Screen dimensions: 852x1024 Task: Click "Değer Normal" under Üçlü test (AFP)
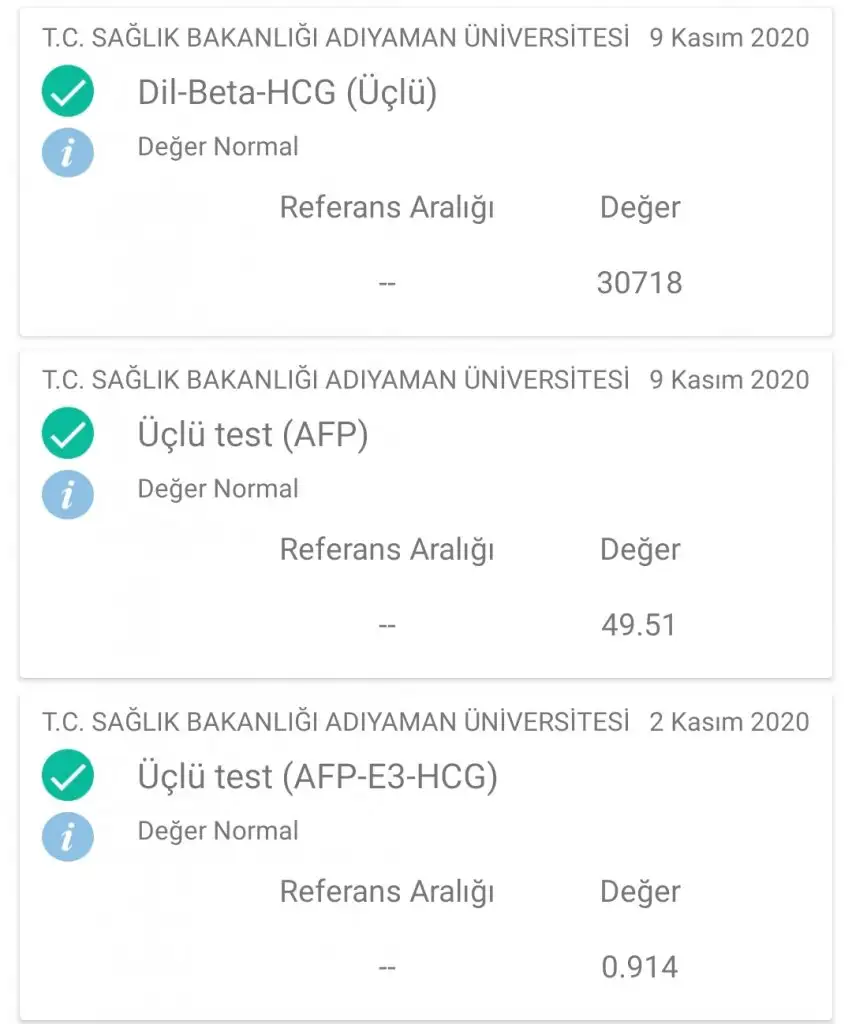pyautogui.click(x=218, y=489)
